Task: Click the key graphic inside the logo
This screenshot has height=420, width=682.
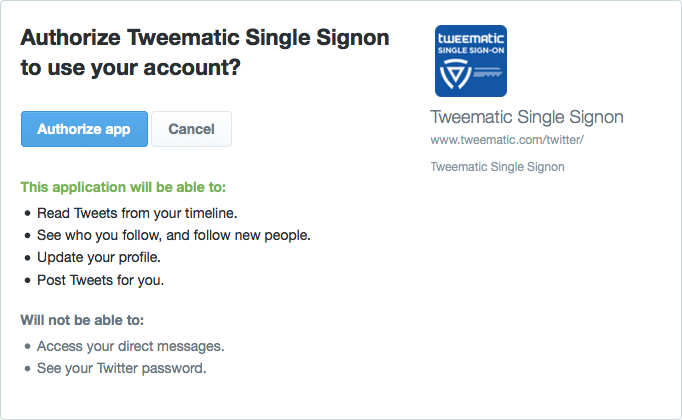Action: coord(488,73)
